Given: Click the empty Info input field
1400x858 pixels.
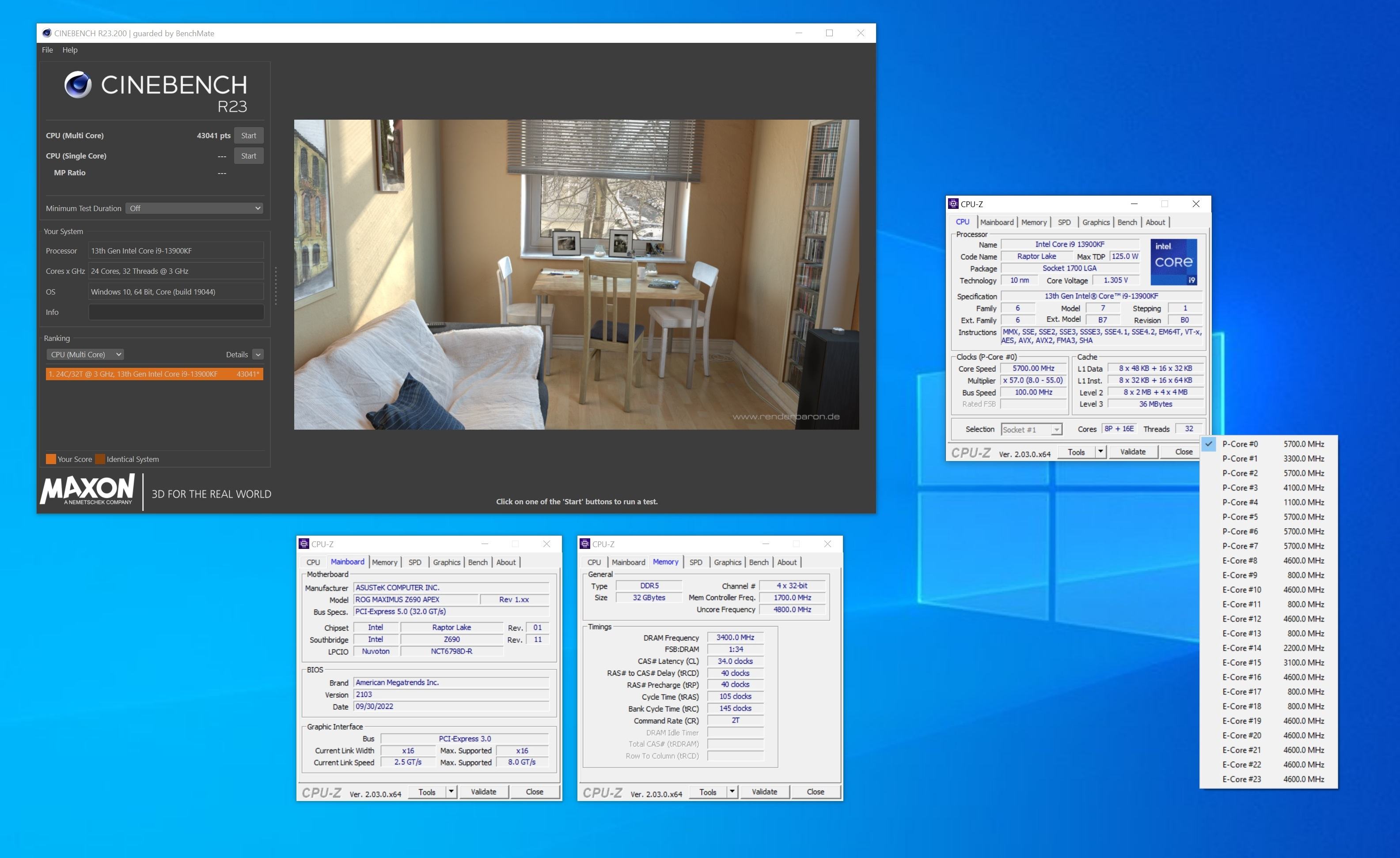Looking at the screenshot, I should pyautogui.click(x=175, y=312).
